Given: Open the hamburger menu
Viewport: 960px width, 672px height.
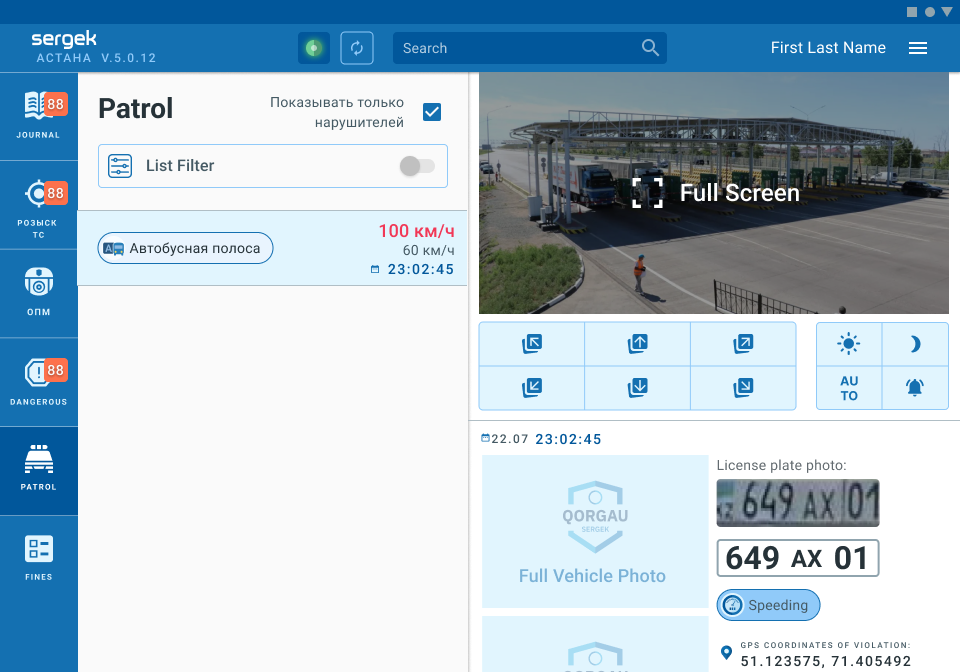Looking at the screenshot, I should (918, 48).
